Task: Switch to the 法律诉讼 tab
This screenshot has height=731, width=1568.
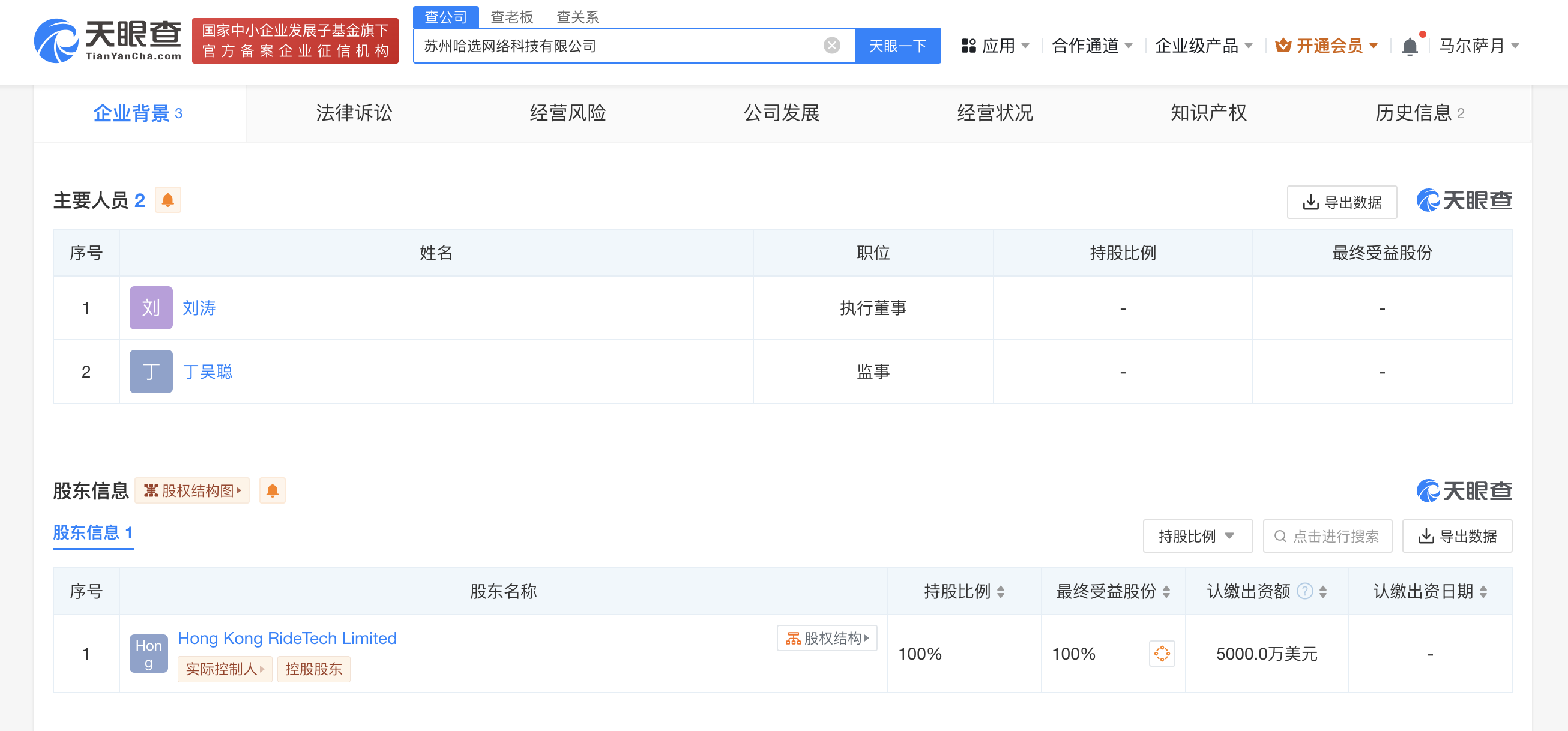Action: 354,113
